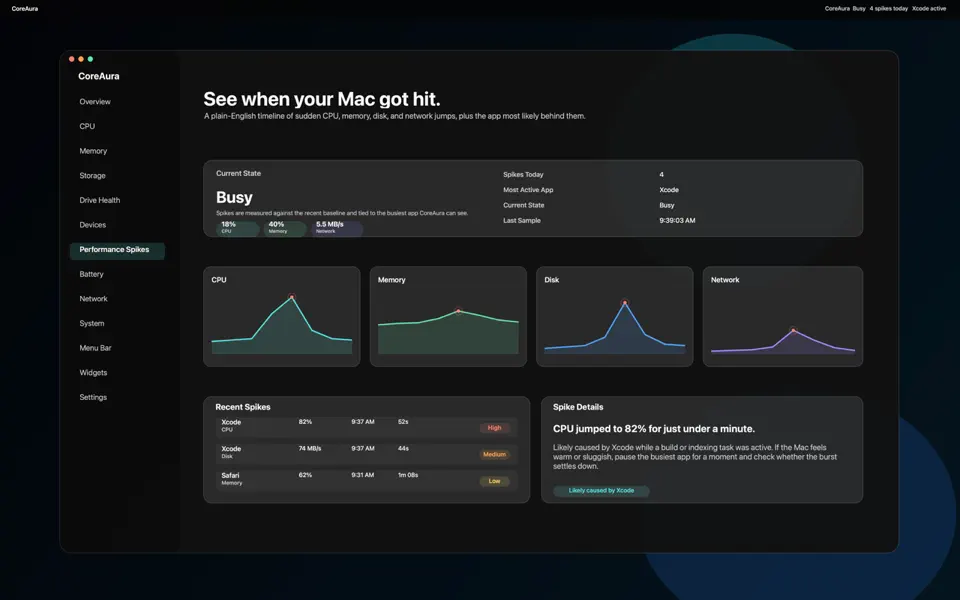Viewport: 960px width, 600px height.
Task: Click the 44s duration in Xcode Disk row
Action: coord(403,449)
